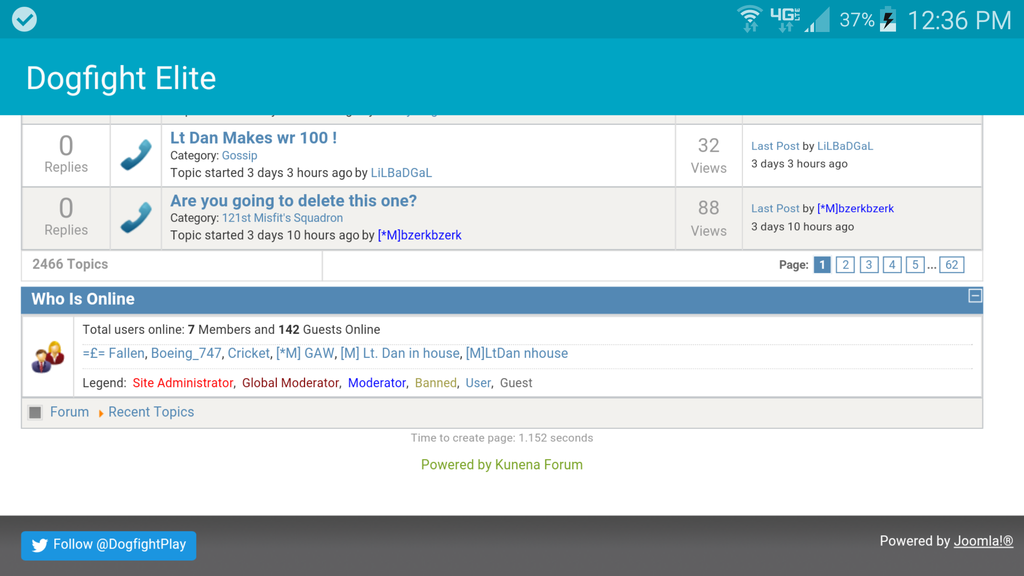The width and height of the screenshot is (1024, 576).
Task: Open topic 'Lt Dan Makes wr 100 !'
Action: (x=253, y=138)
